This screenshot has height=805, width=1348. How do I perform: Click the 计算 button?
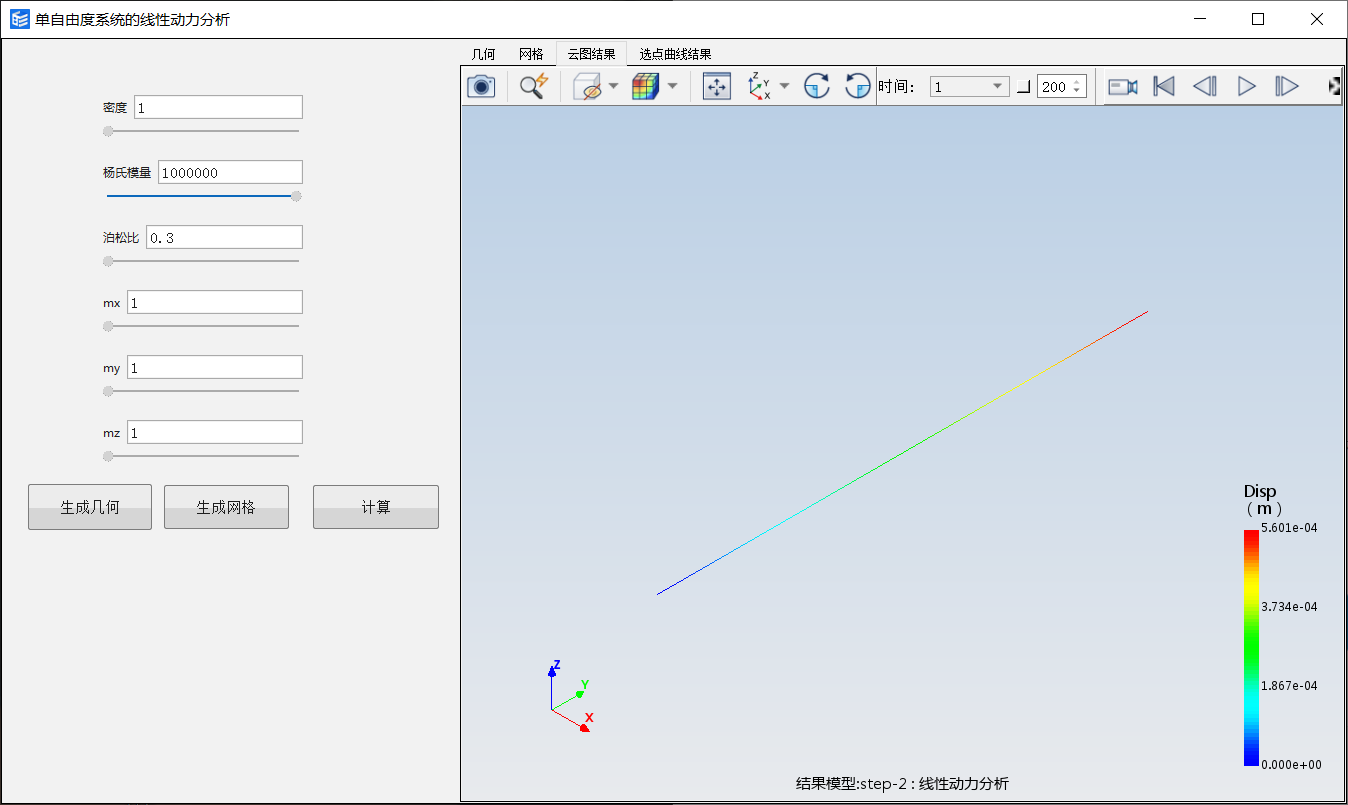[x=376, y=507]
